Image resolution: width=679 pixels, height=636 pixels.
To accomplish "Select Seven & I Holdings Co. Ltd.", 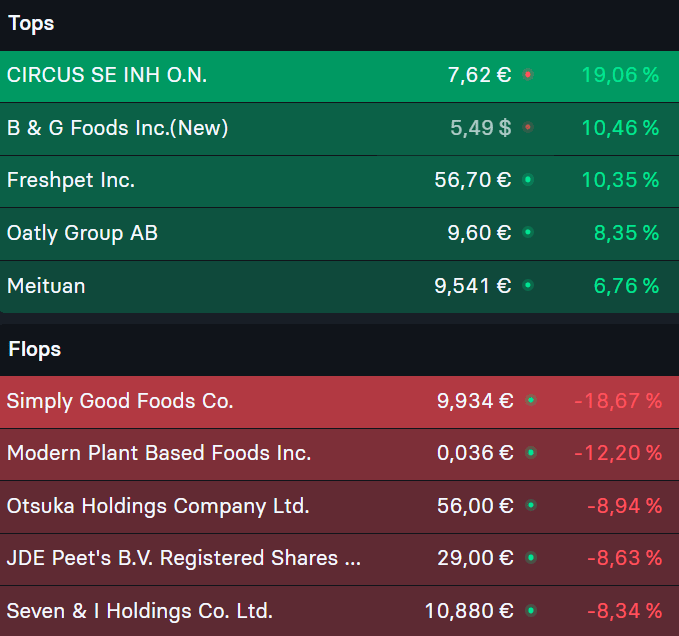I will [x=340, y=611].
